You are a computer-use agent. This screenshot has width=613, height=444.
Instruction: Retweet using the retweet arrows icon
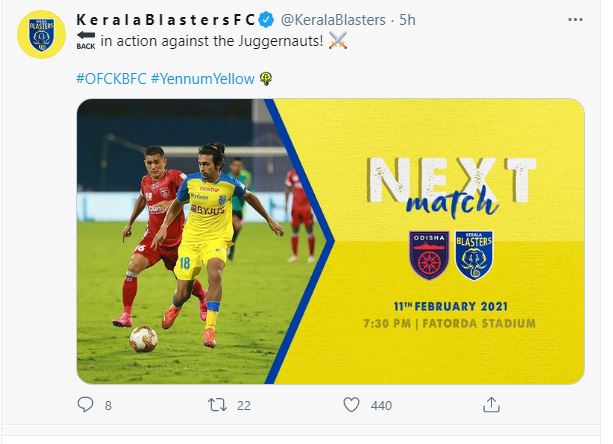pyautogui.click(x=217, y=405)
